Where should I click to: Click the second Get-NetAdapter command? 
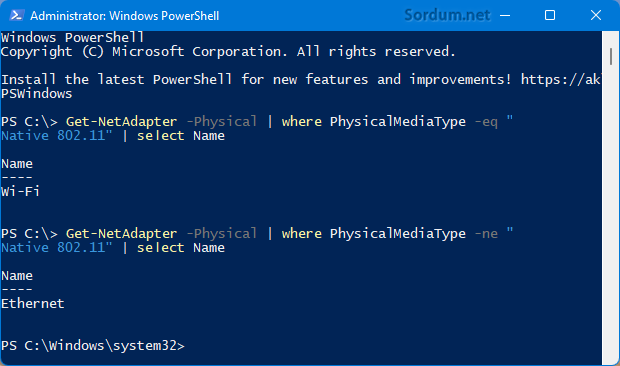[121, 233]
